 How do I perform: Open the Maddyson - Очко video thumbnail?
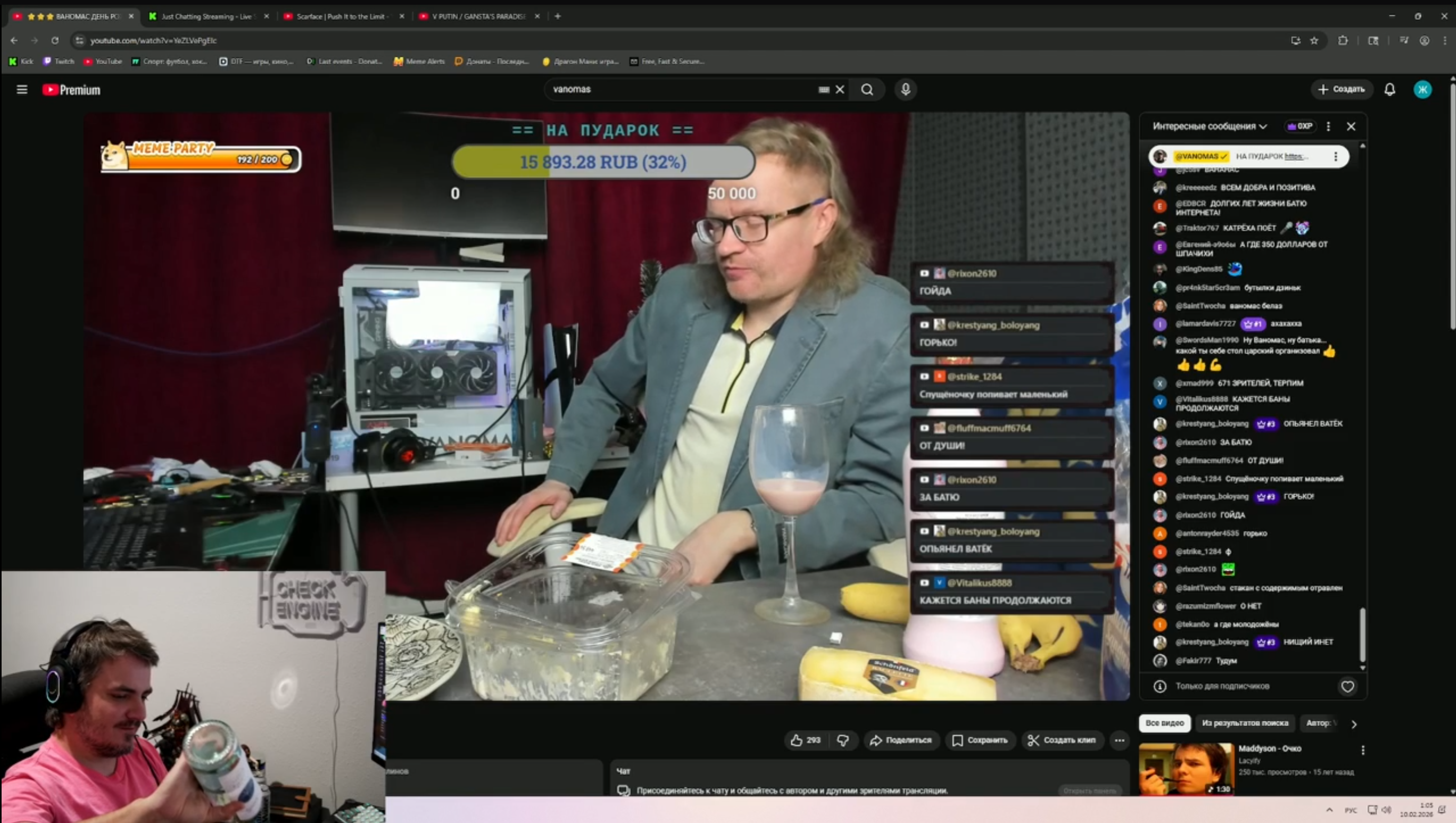[x=1186, y=769]
